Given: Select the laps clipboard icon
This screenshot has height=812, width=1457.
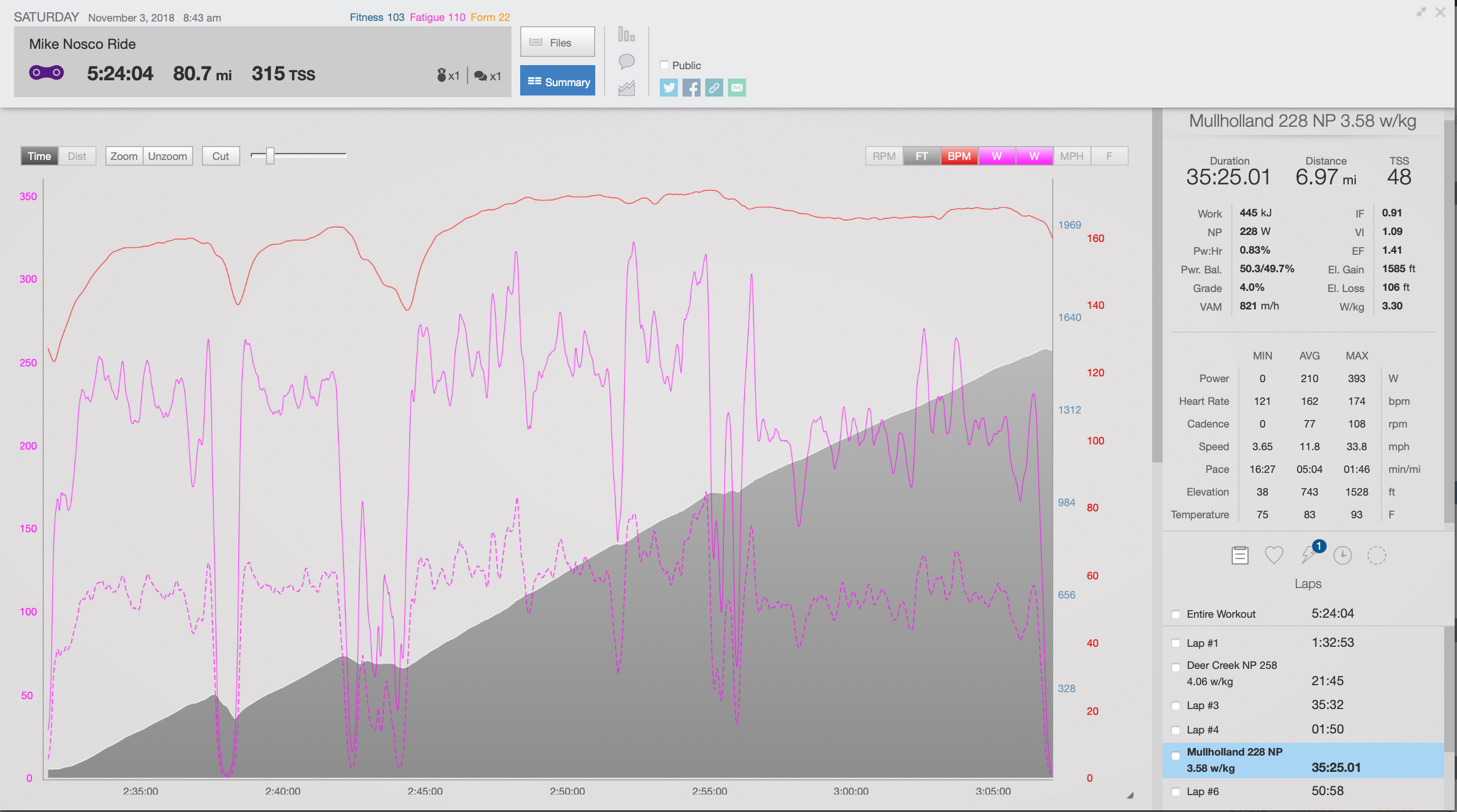Looking at the screenshot, I should point(1239,555).
